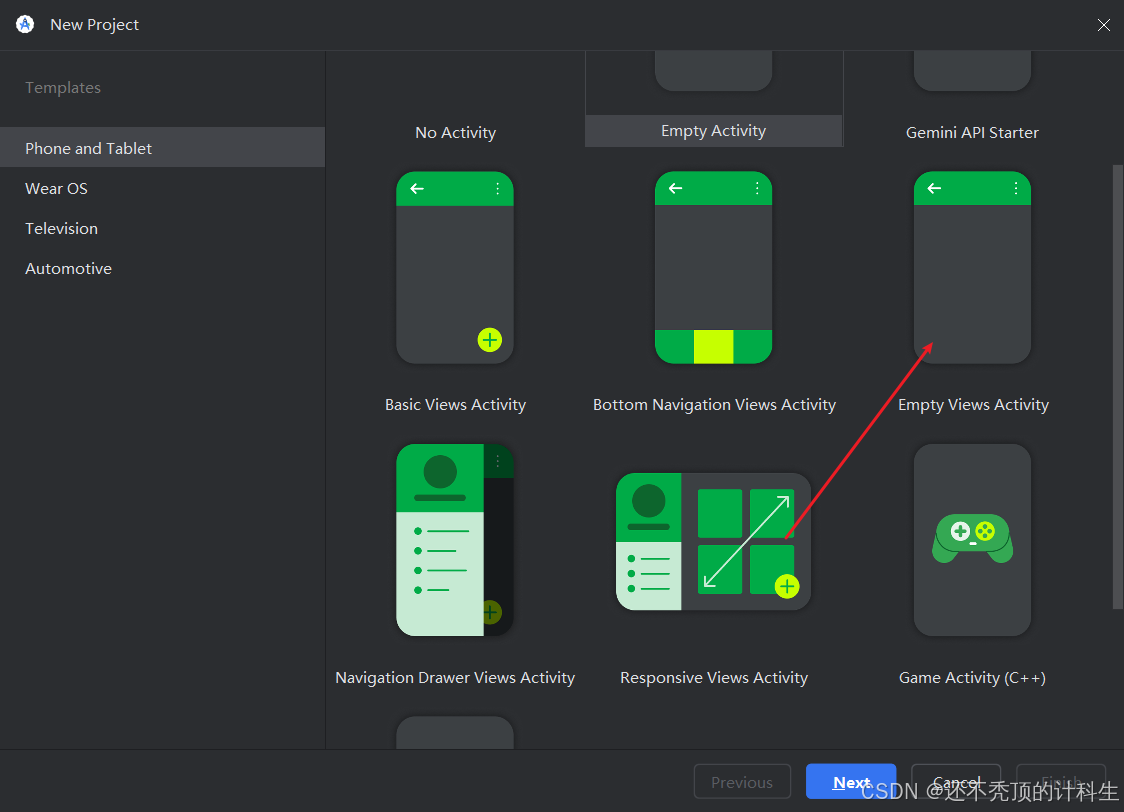Pick the Navigation Drawer Views Activity thumbnail

[455, 540]
